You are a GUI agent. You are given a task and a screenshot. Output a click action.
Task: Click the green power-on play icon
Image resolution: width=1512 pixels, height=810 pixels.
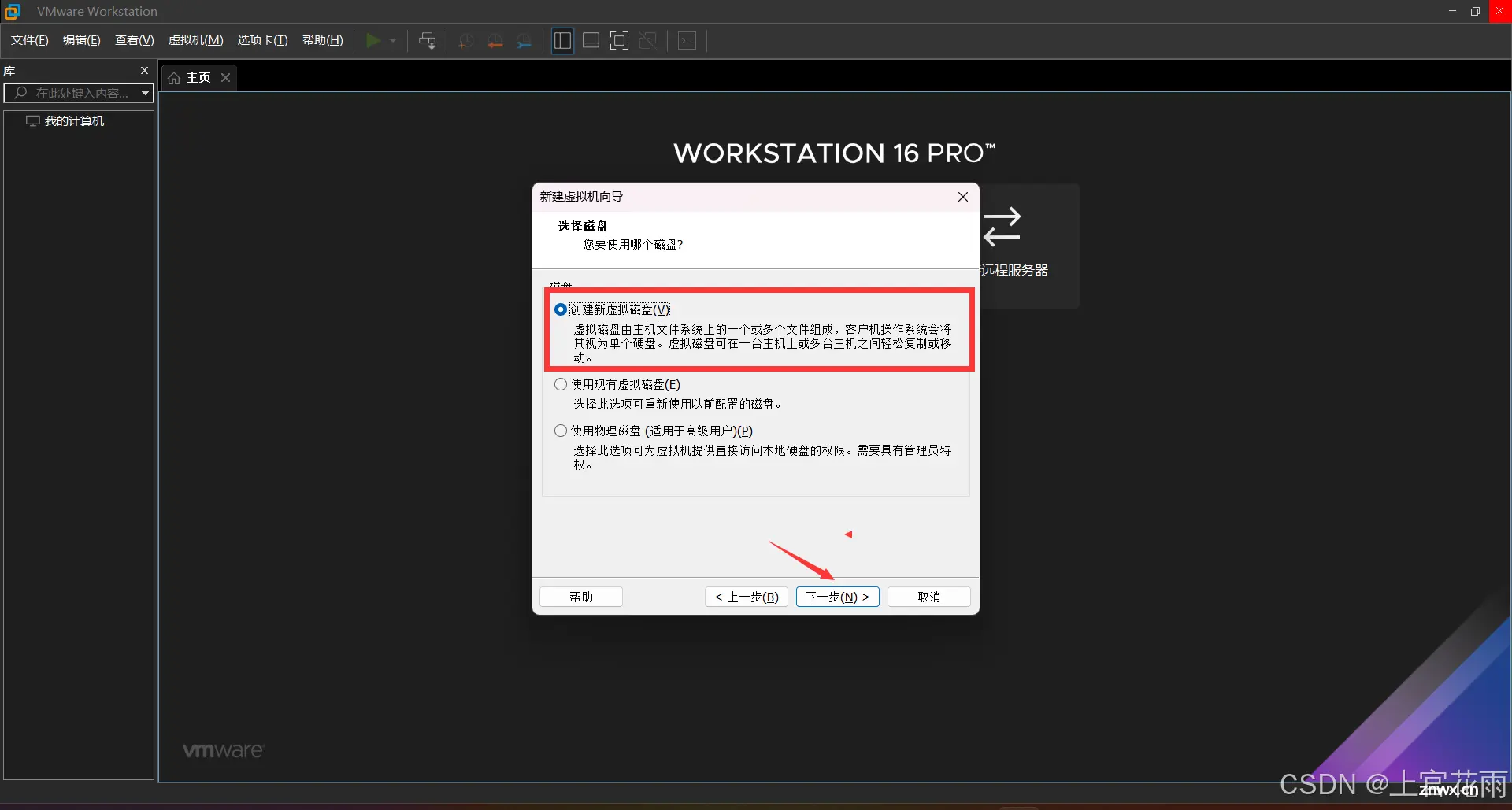(x=373, y=40)
